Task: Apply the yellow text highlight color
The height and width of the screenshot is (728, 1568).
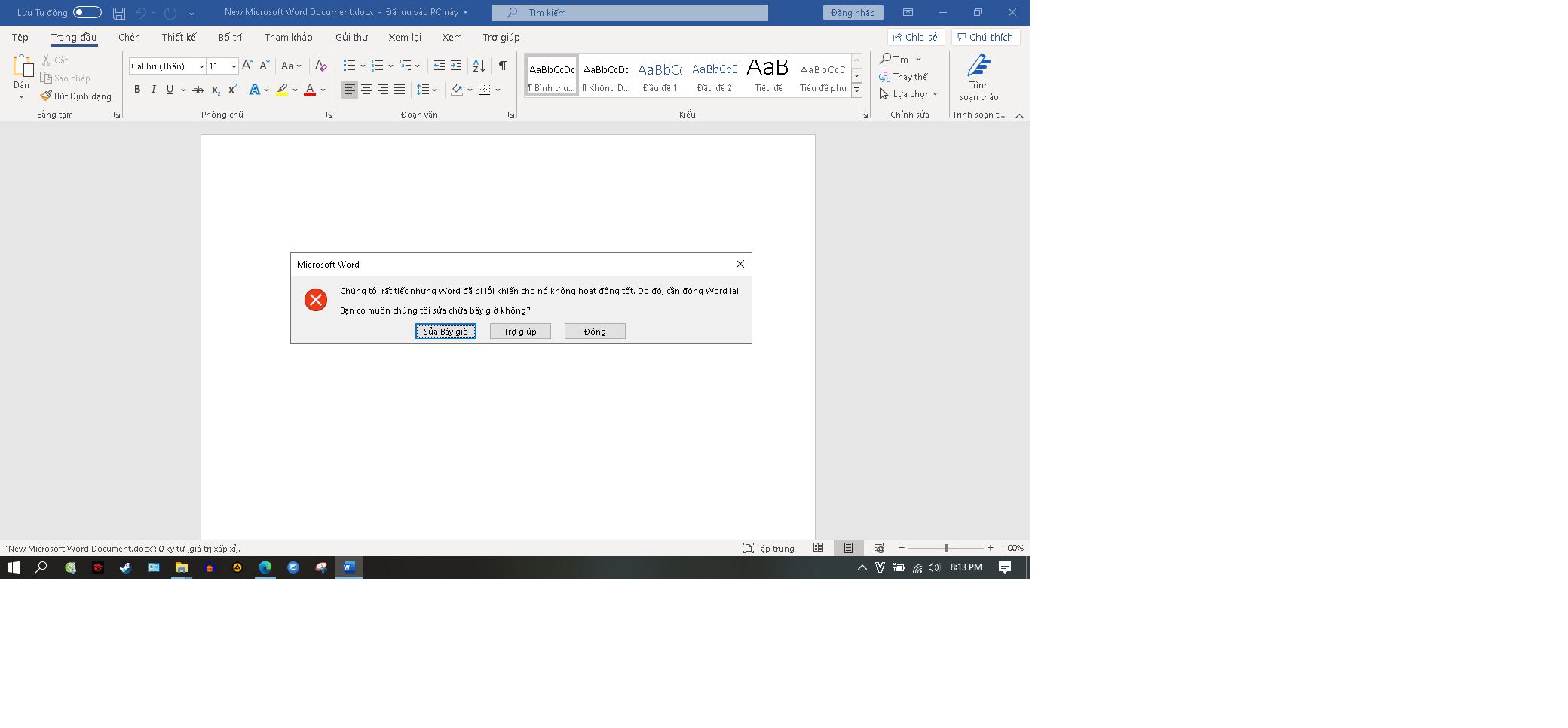Action: (282, 90)
